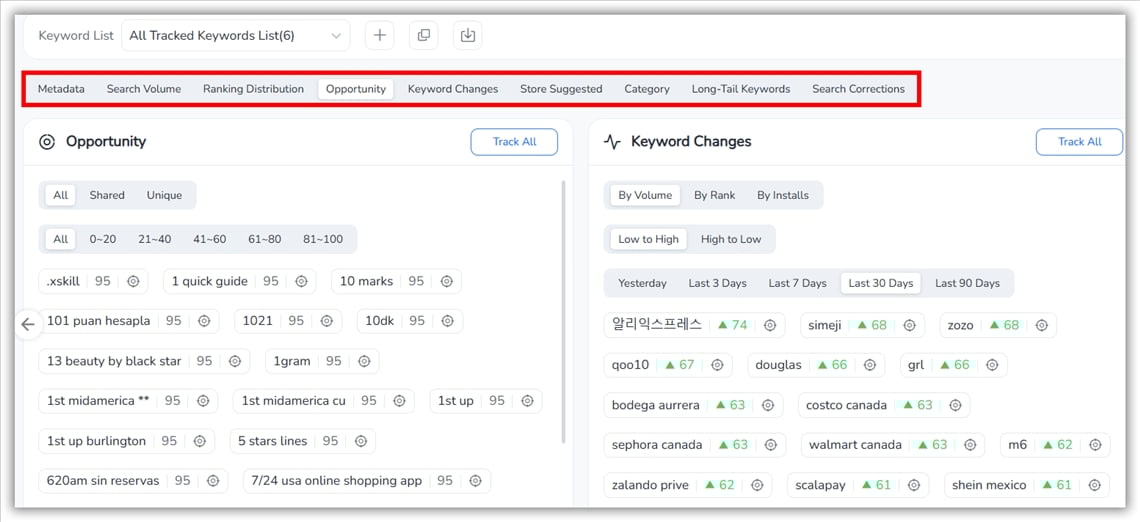
Task: Track the 5 stars lines target icon
Action: coord(361,441)
